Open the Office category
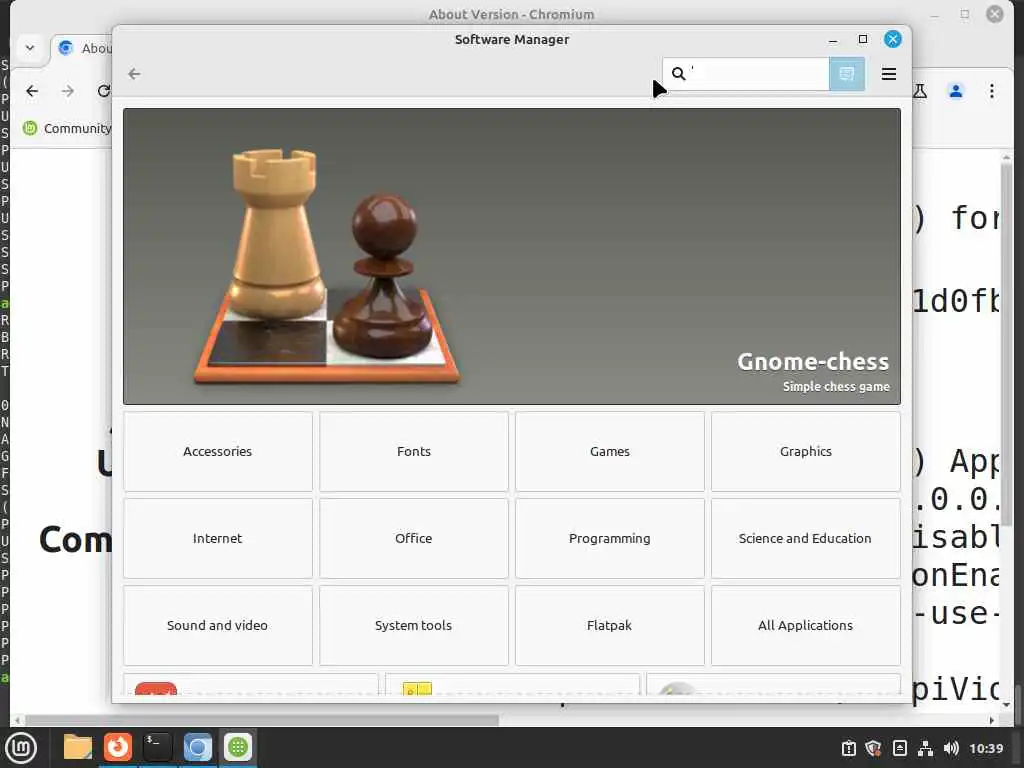This screenshot has width=1024, height=768. (413, 538)
